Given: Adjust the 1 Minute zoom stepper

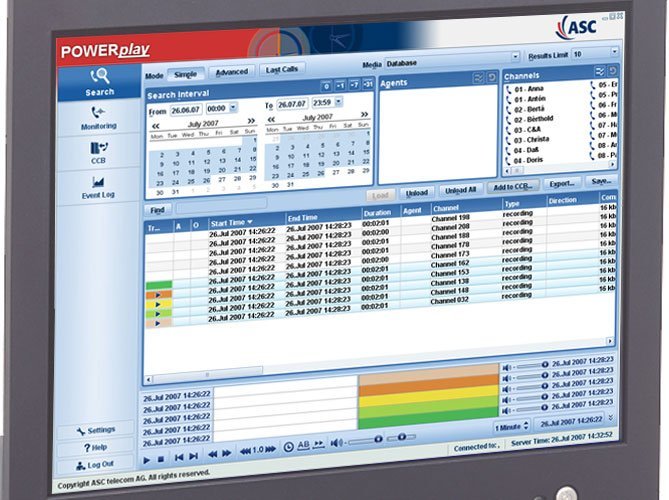Looking at the screenshot, I should pos(526,426).
